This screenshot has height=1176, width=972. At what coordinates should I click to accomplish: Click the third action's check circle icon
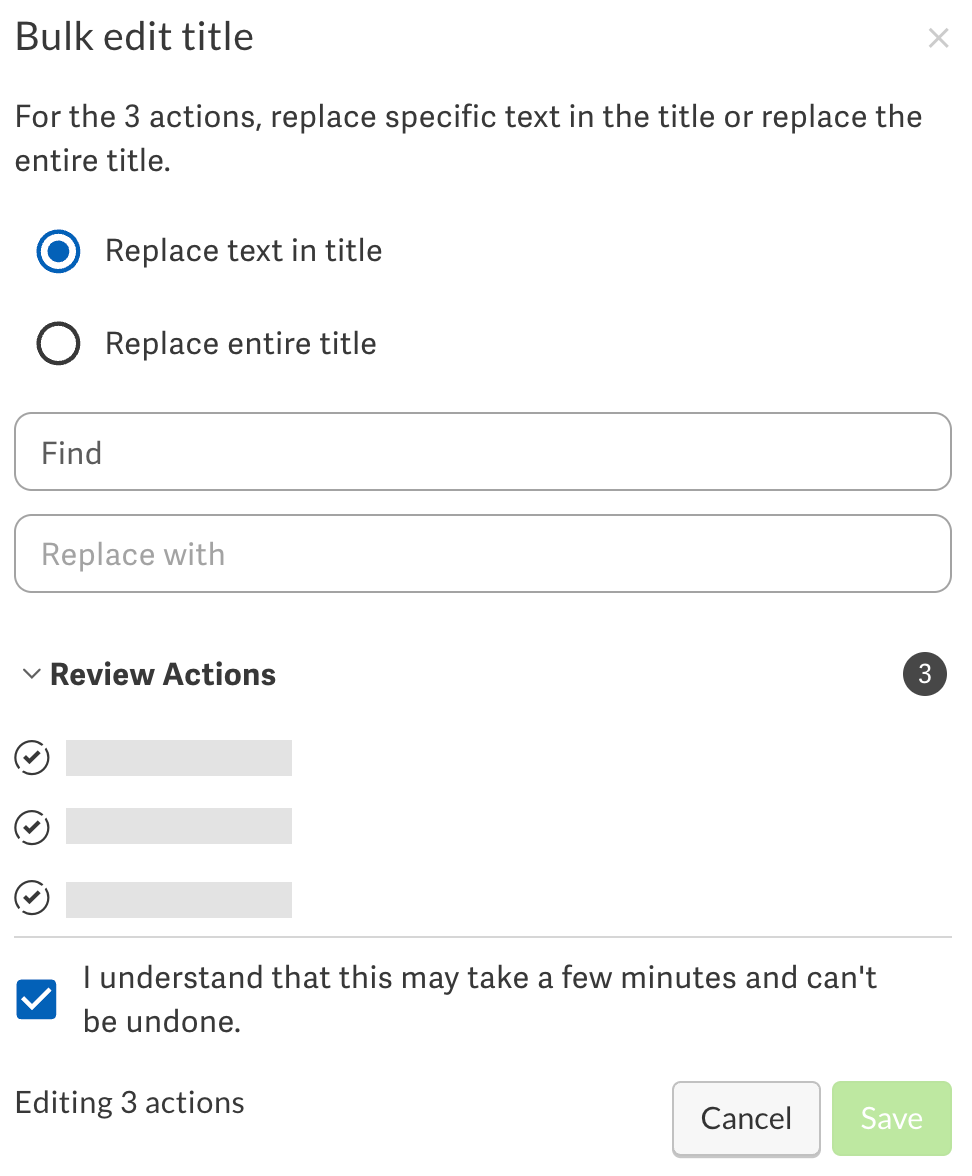(32, 898)
